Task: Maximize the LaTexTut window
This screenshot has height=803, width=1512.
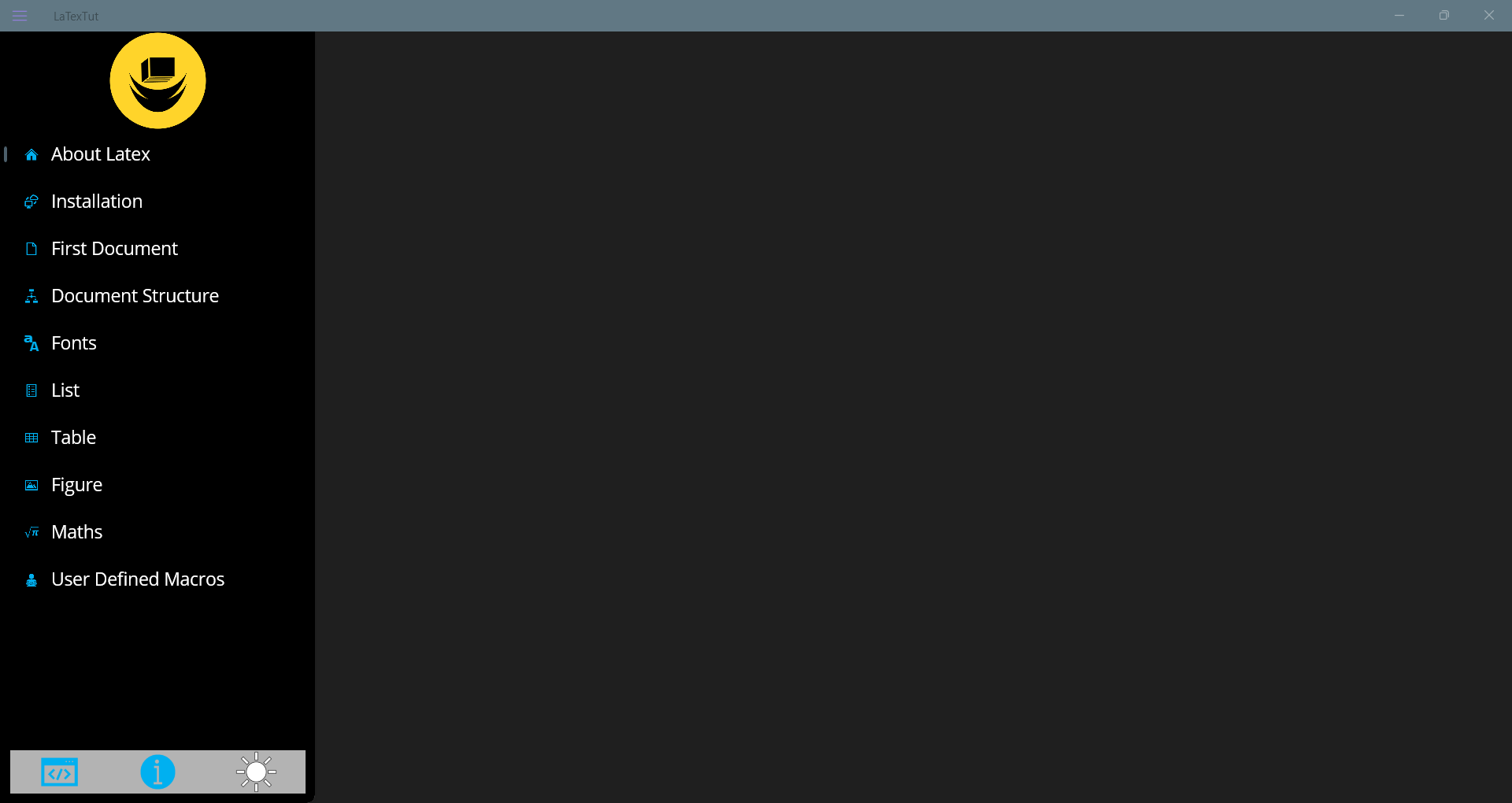Action: (1443, 16)
